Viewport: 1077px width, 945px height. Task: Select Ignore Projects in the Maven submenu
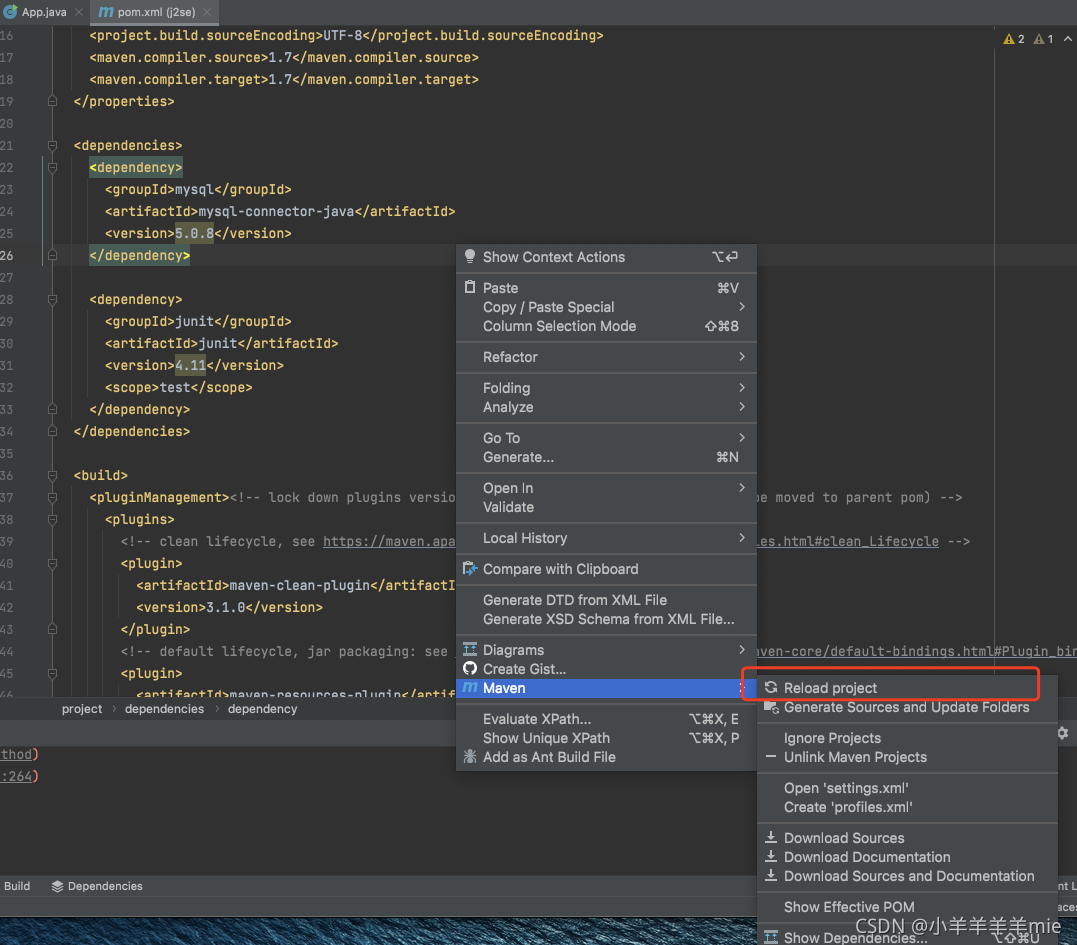tap(907, 738)
